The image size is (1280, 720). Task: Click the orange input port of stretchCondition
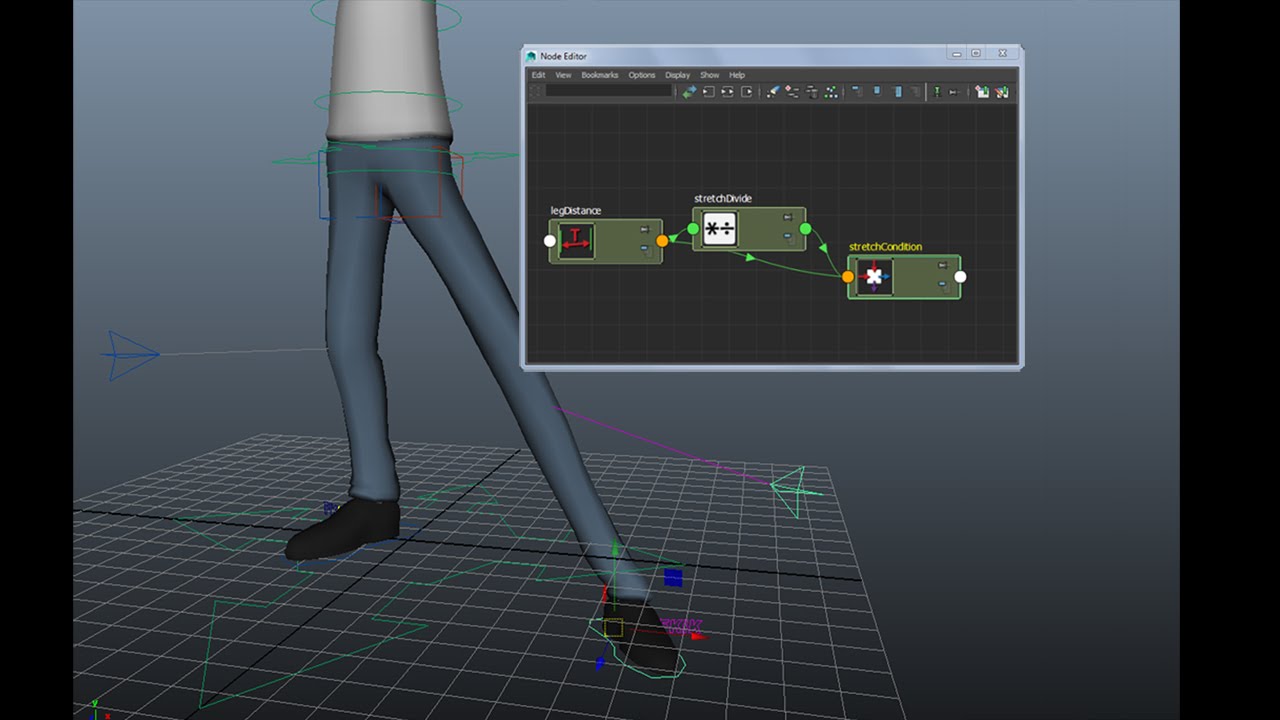[x=848, y=277]
